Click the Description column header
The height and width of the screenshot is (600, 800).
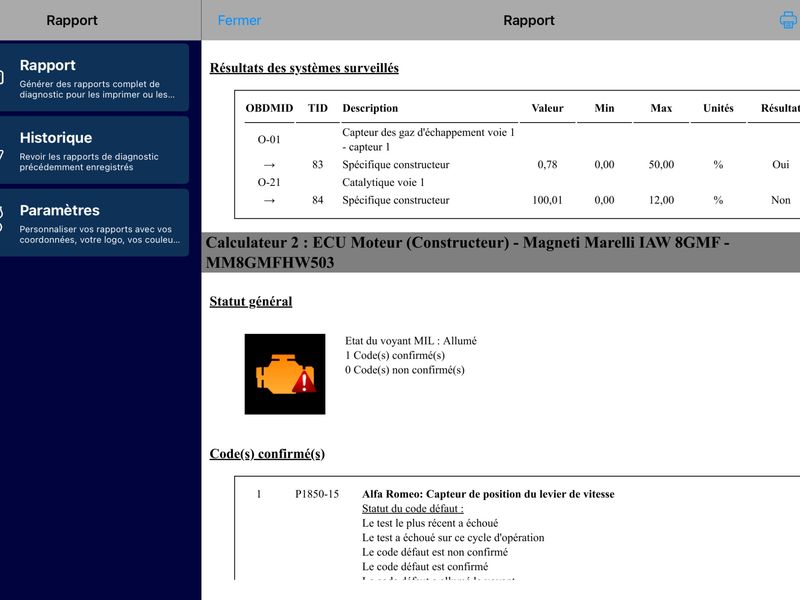click(370, 108)
